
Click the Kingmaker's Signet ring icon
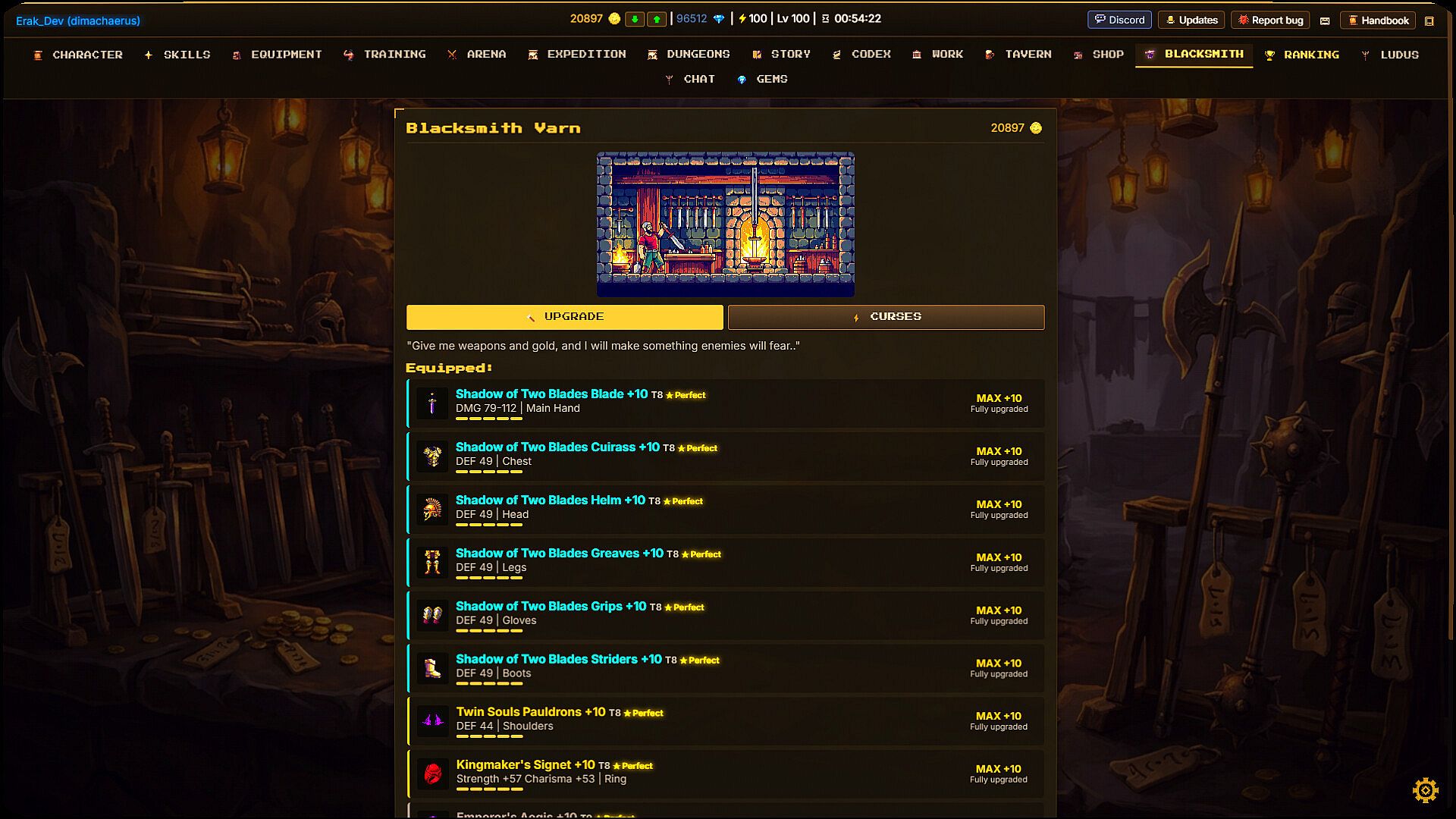[432, 773]
